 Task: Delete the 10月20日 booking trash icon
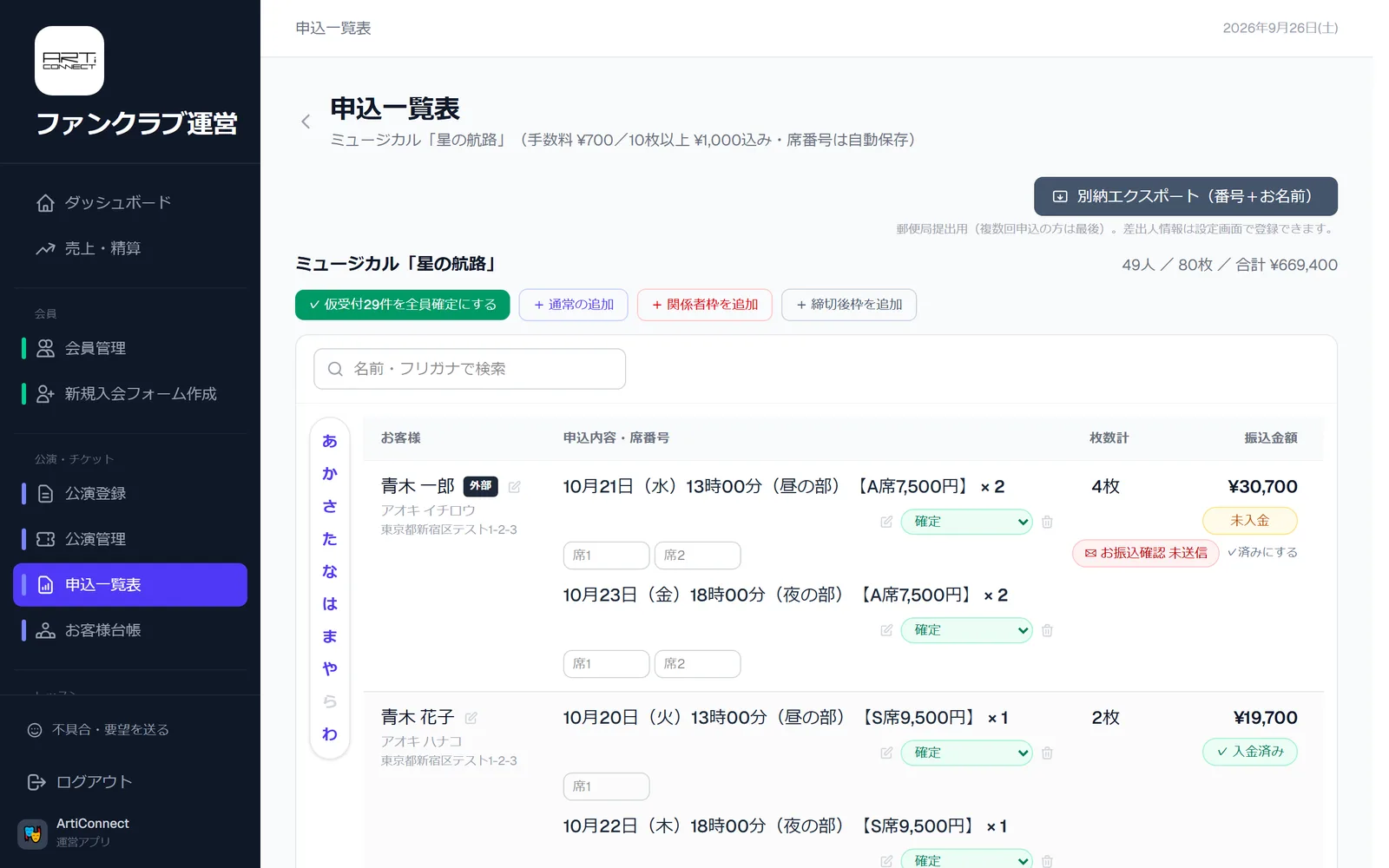tap(1047, 753)
